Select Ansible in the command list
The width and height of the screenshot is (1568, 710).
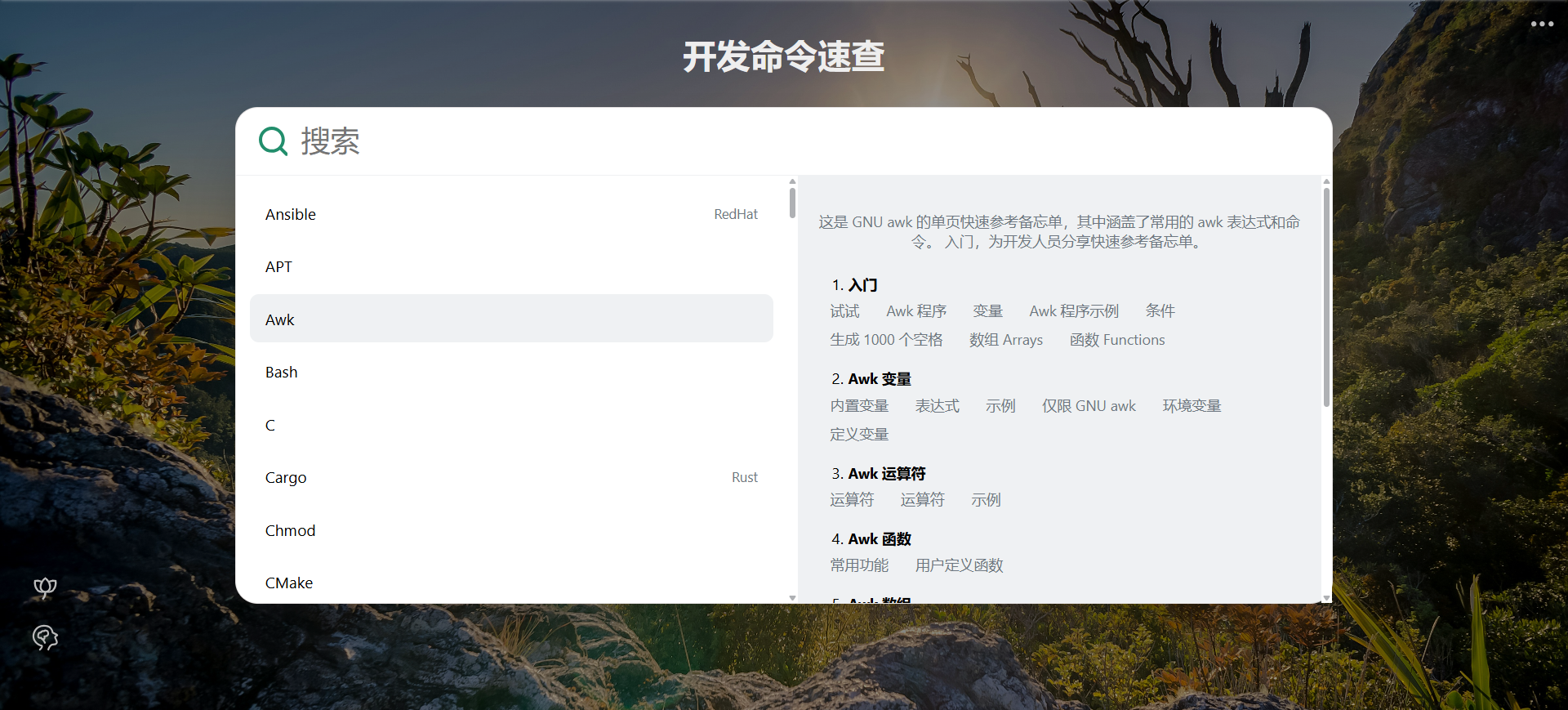(511, 214)
